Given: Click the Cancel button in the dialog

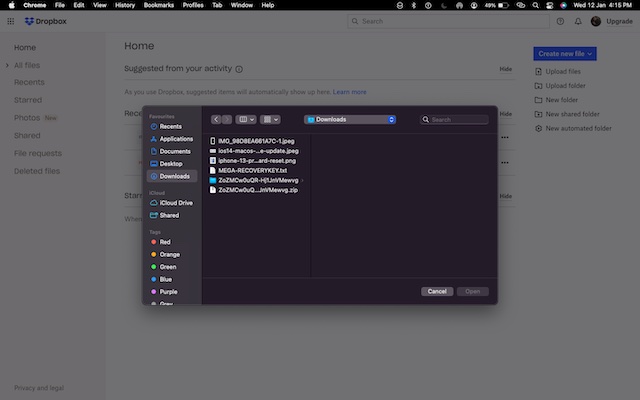Looking at the screenshot, I should point(437,291).
